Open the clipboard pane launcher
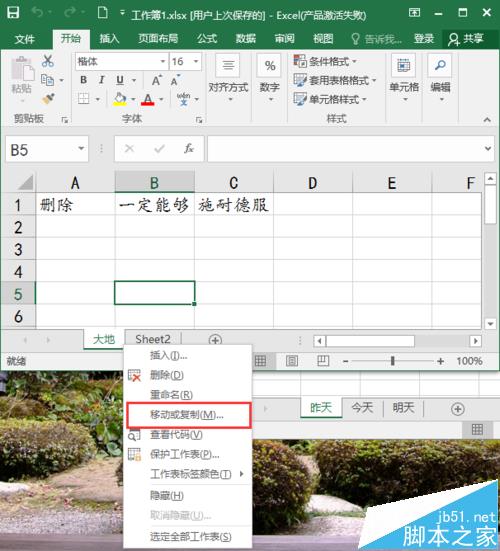 (64, 120)
